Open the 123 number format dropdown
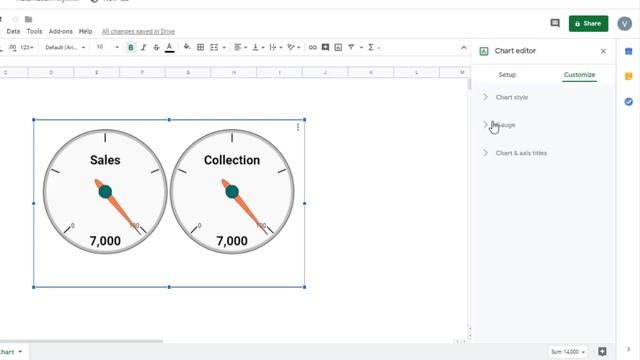 27,47
